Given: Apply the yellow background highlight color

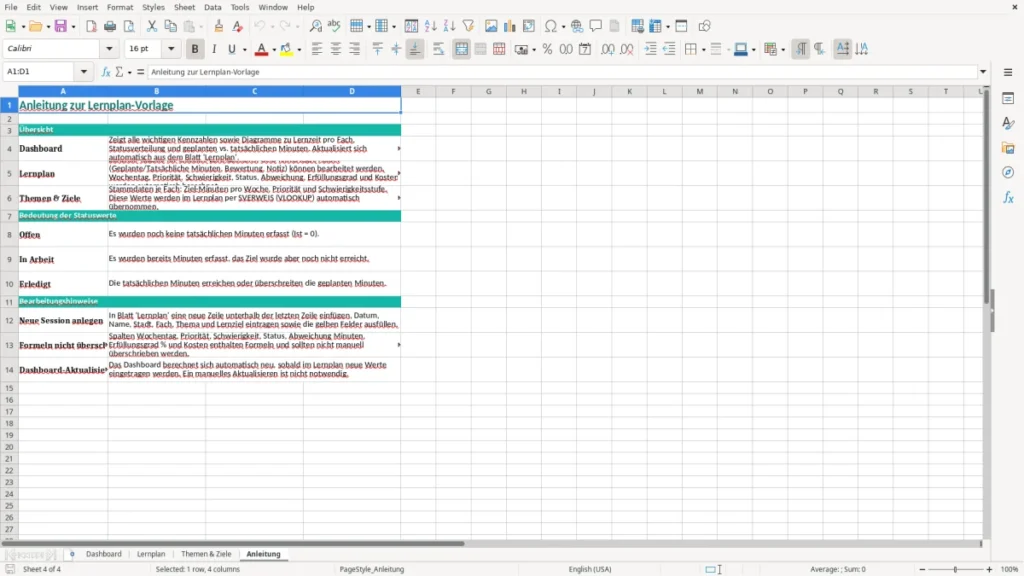Looking at the screenshot, I should [286, 49].
